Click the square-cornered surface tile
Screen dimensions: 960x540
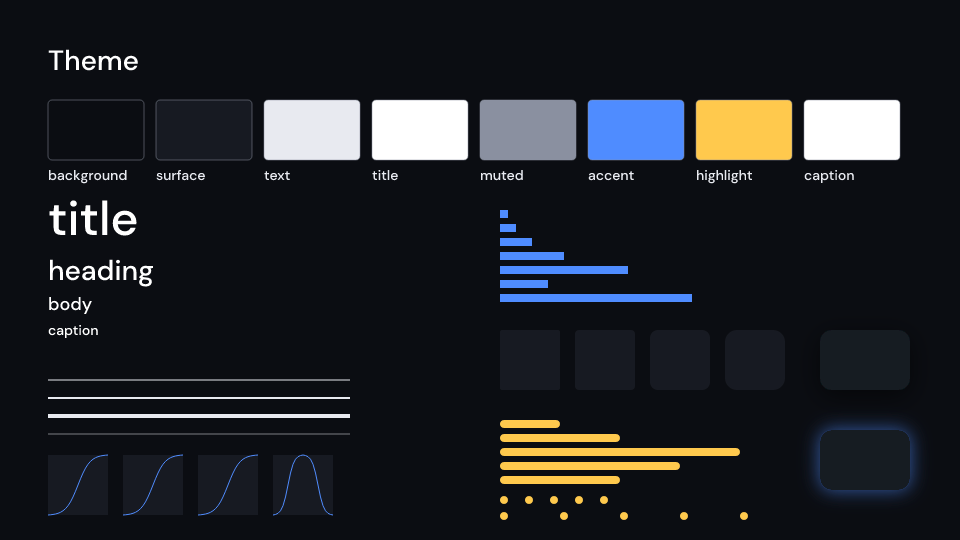click(530, 360)
